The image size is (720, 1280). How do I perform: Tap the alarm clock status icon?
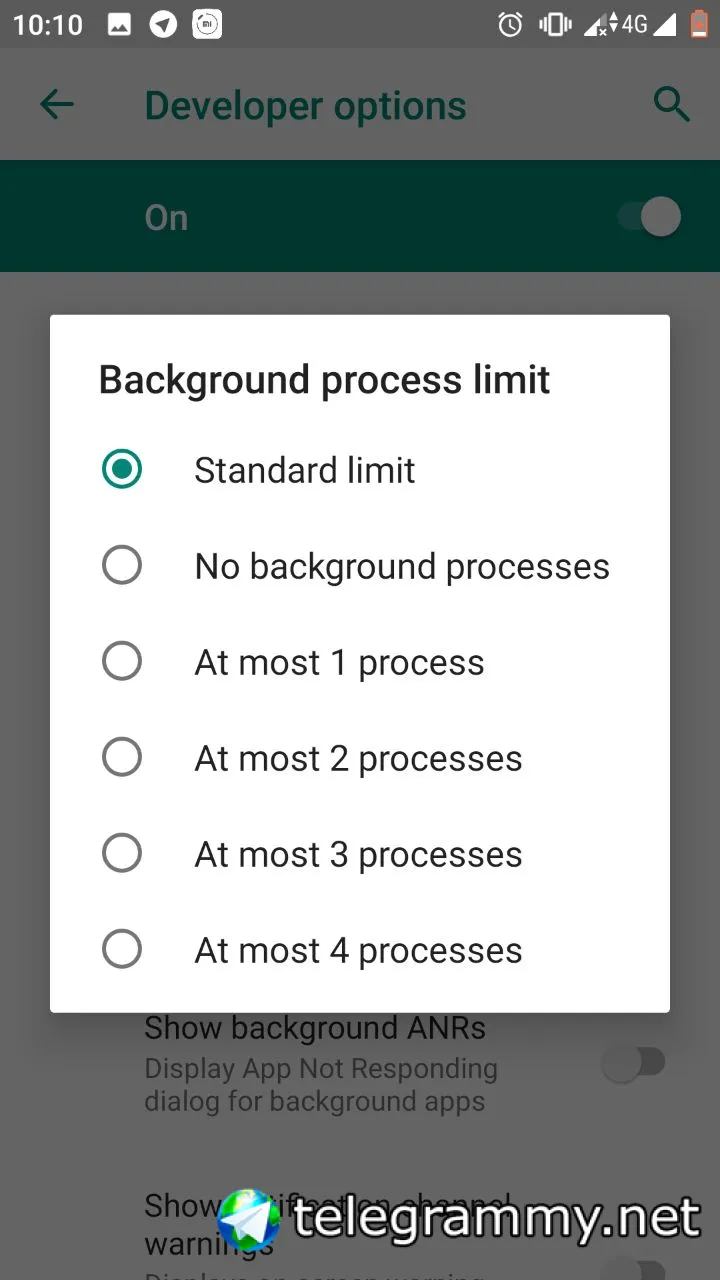[x=510, y=25]
